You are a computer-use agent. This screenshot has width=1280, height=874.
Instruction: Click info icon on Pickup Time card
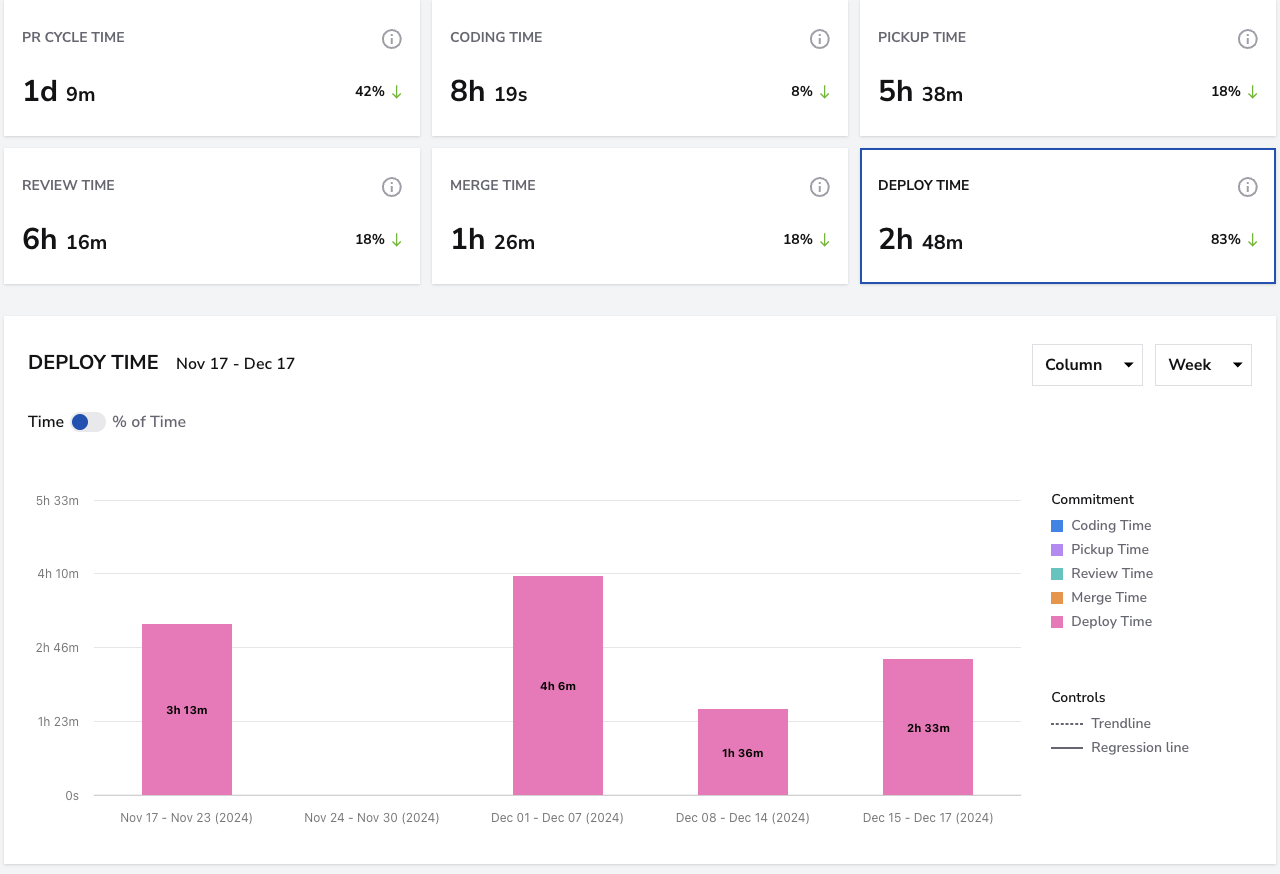point(1248,39)
